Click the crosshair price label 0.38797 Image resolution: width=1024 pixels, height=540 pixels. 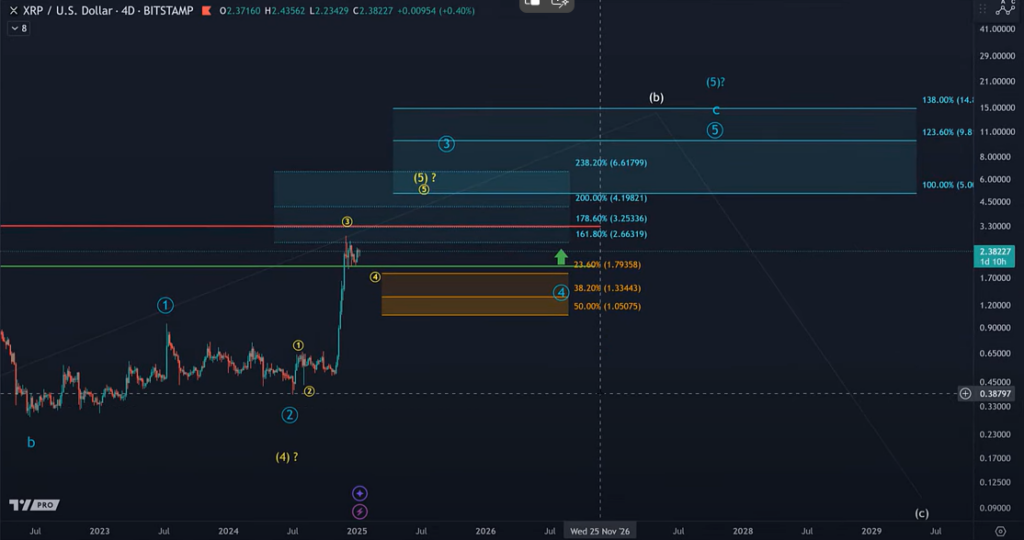point(995,394)
